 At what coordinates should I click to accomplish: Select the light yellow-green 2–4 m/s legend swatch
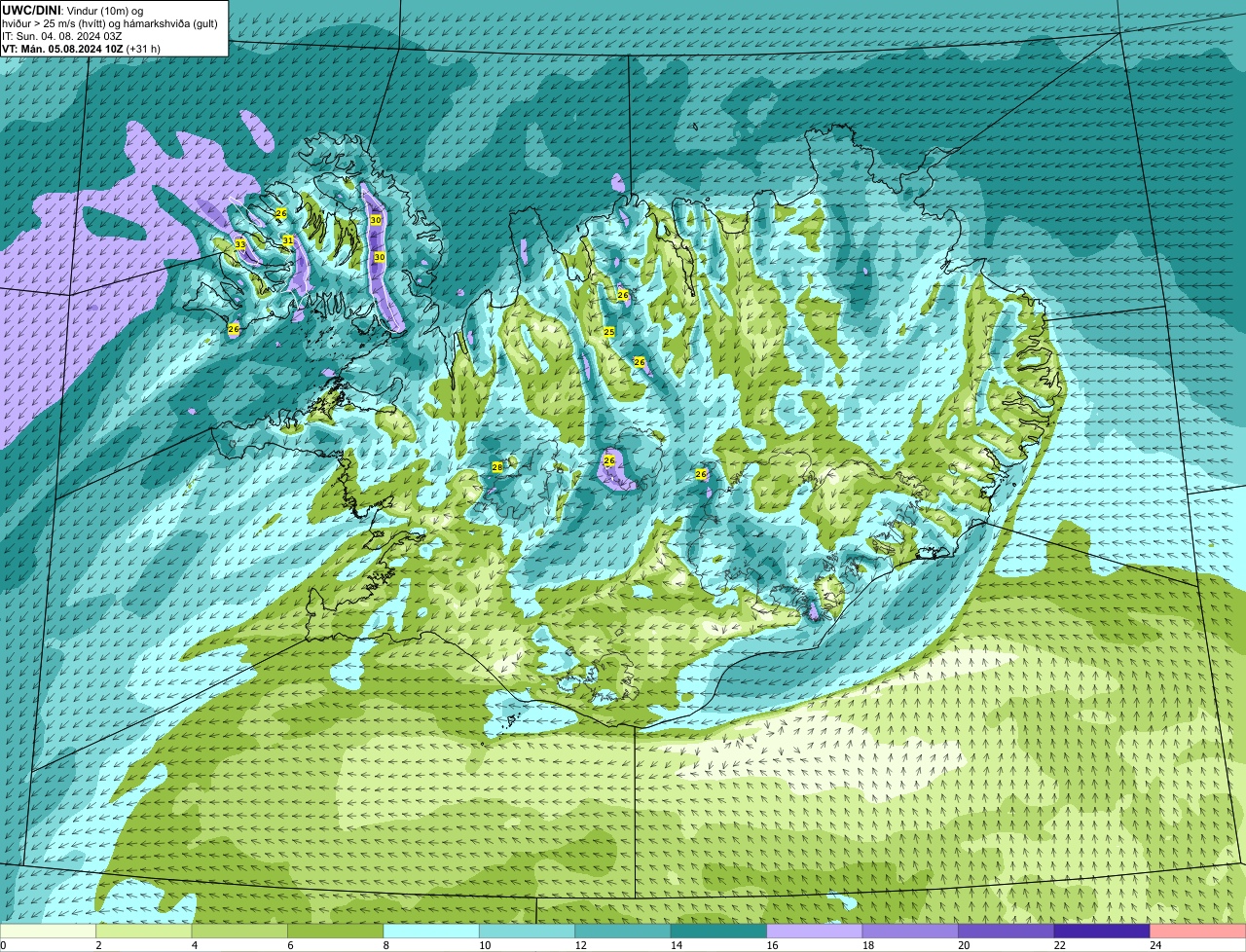click(x=144, y=932)
